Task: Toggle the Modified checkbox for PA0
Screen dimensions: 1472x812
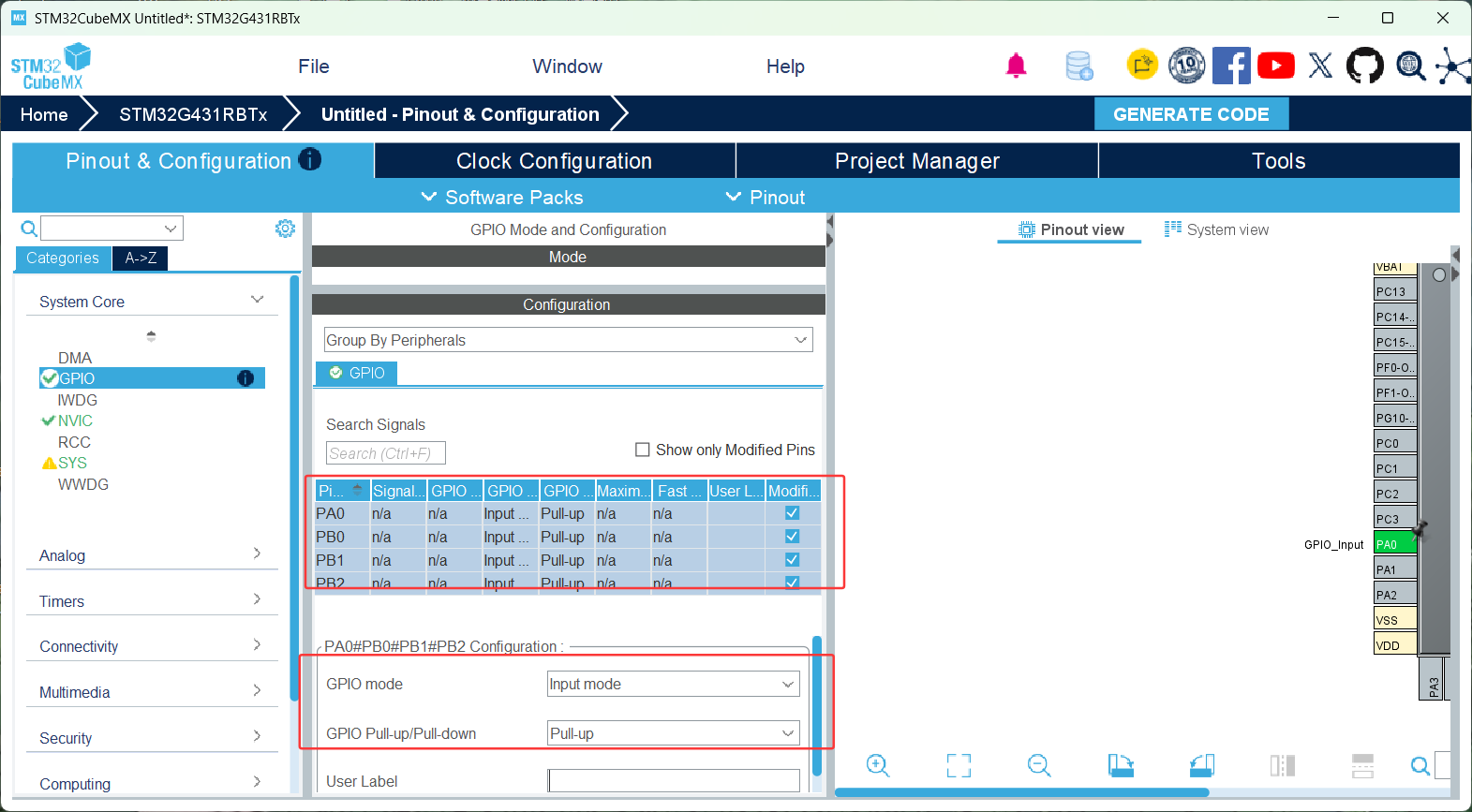Action: pos(792,513)
